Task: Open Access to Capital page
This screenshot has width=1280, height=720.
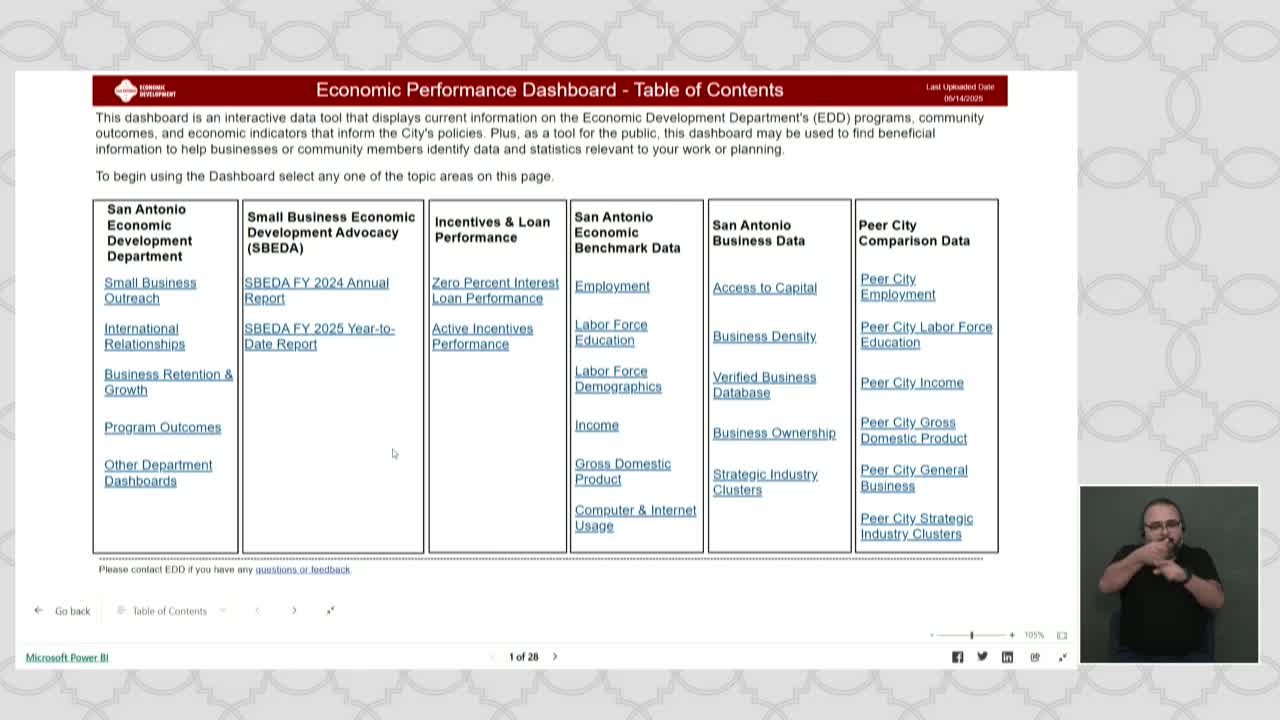Action: point(765,288)
